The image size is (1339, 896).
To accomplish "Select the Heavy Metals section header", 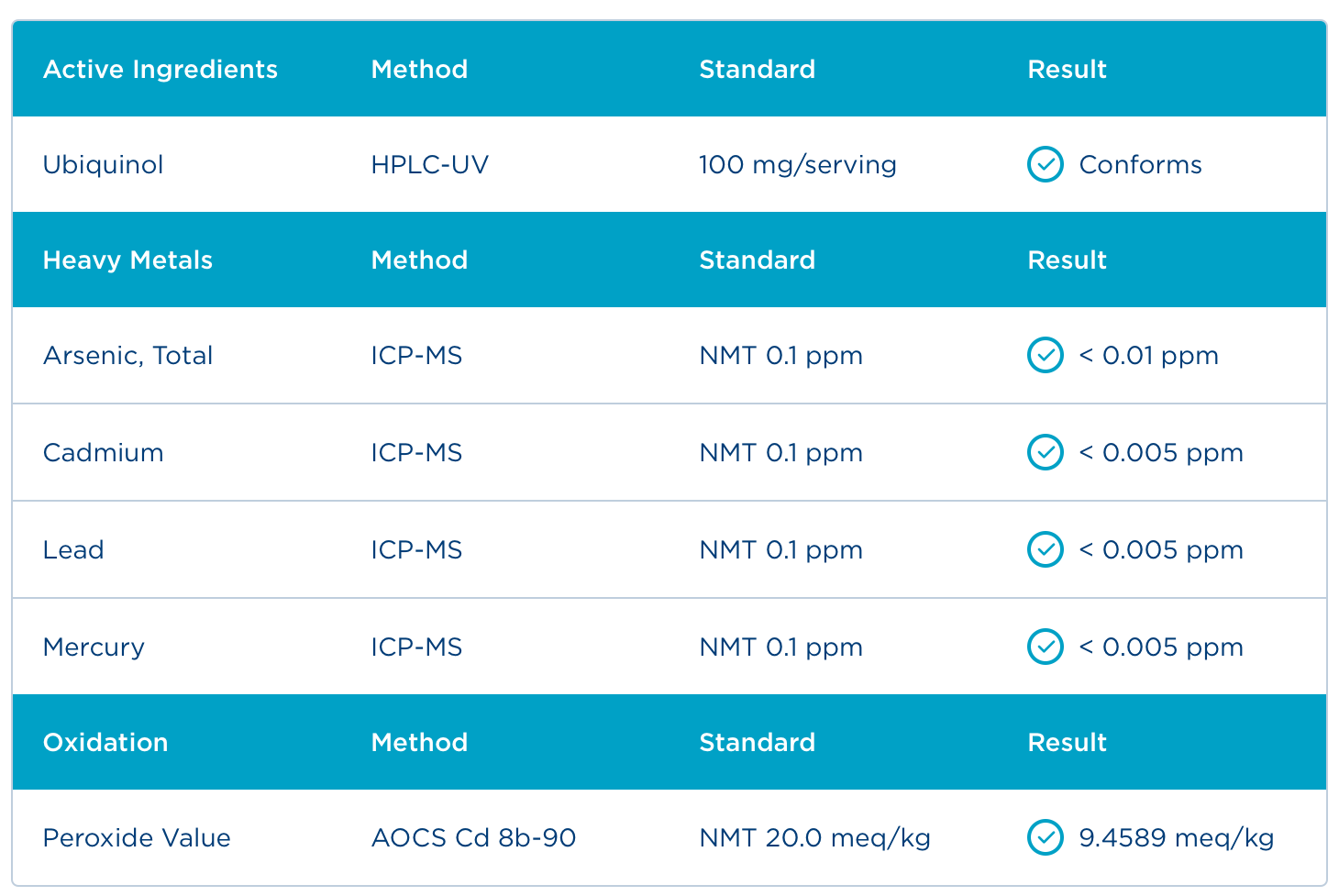I will 127,260.
